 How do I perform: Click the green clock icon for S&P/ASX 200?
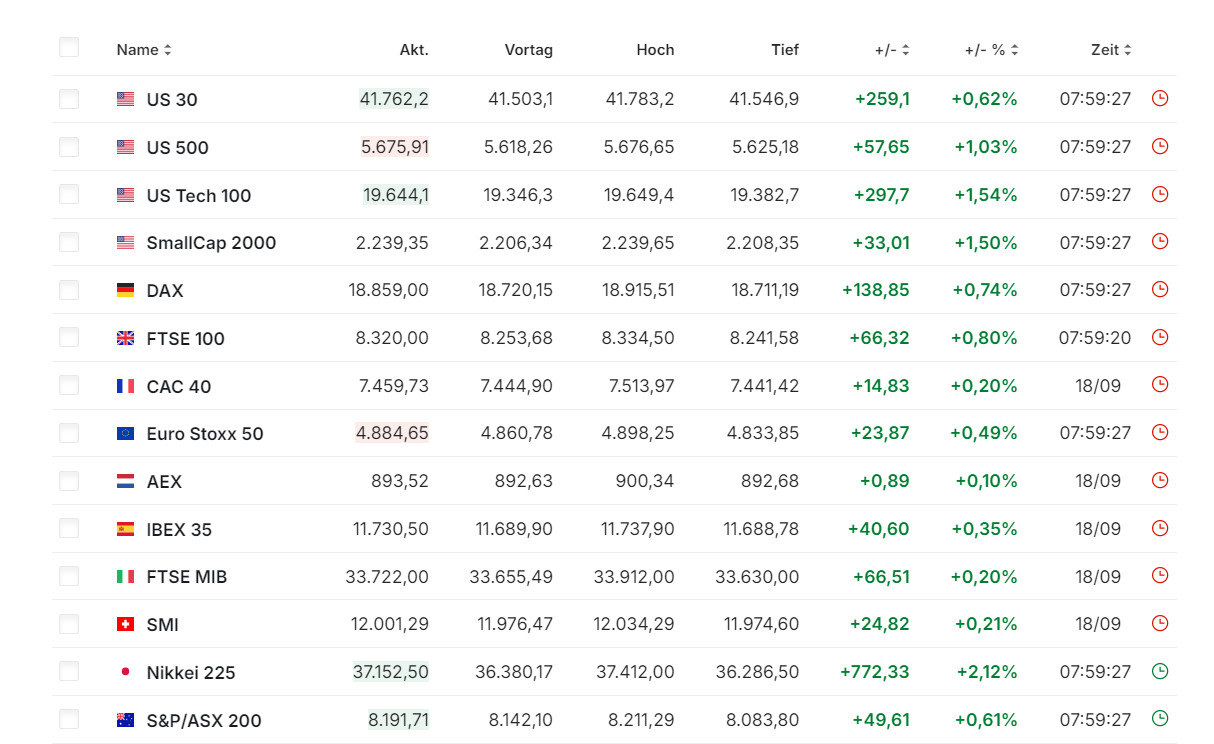1160,718
